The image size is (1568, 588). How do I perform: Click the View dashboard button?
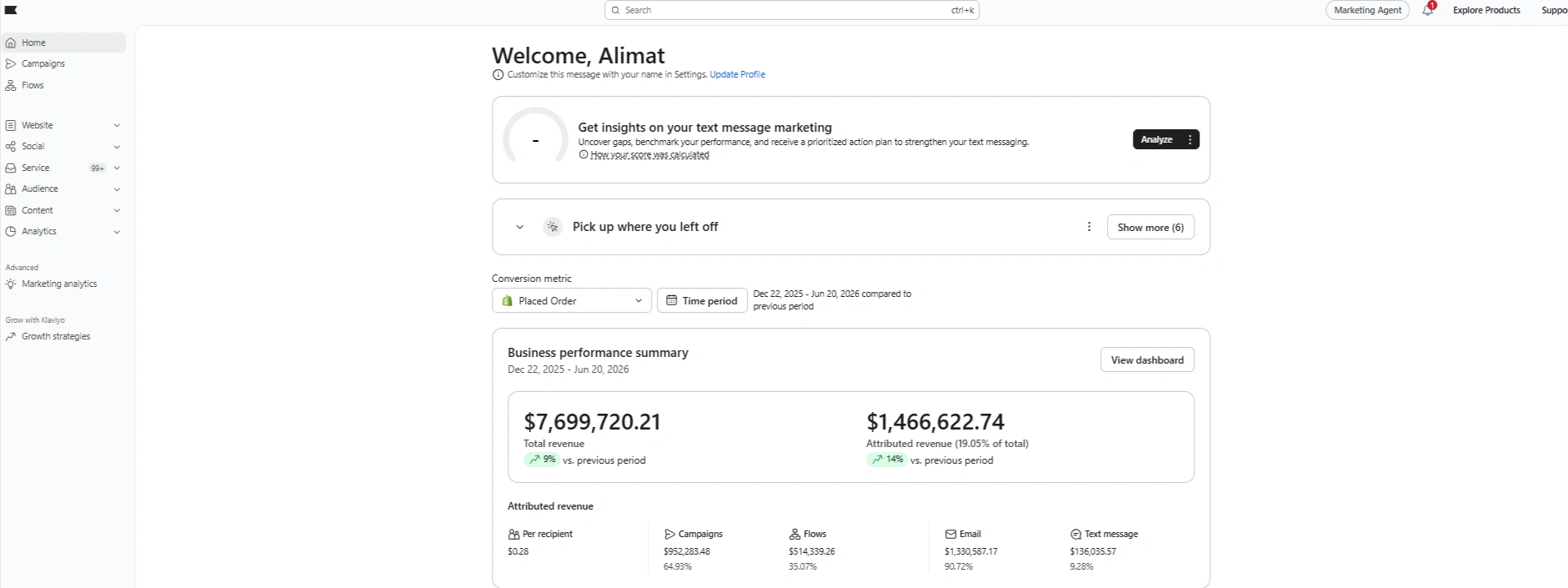tap(1147, 359)
